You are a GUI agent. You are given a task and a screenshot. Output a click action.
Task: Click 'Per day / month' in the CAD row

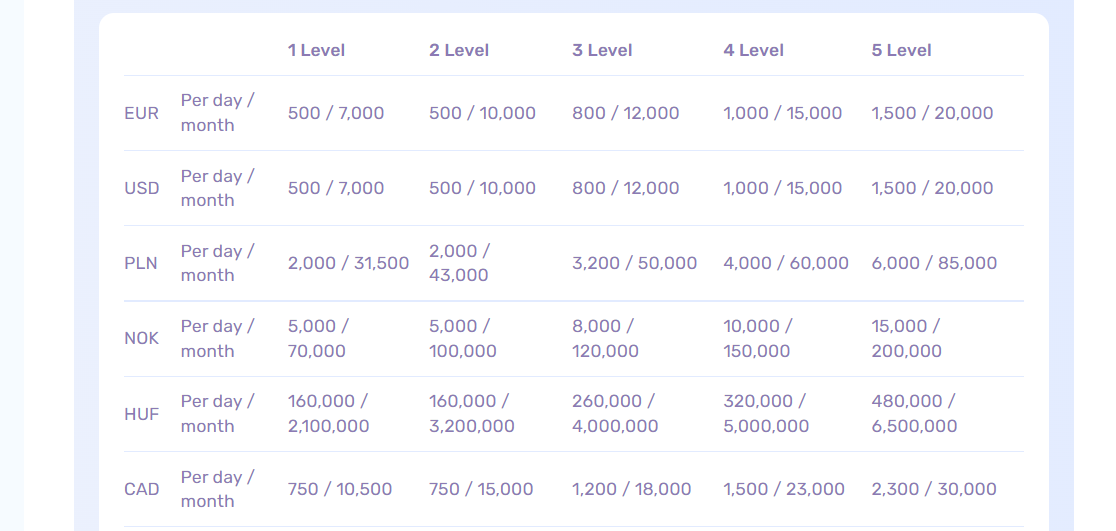coord(217,489)
